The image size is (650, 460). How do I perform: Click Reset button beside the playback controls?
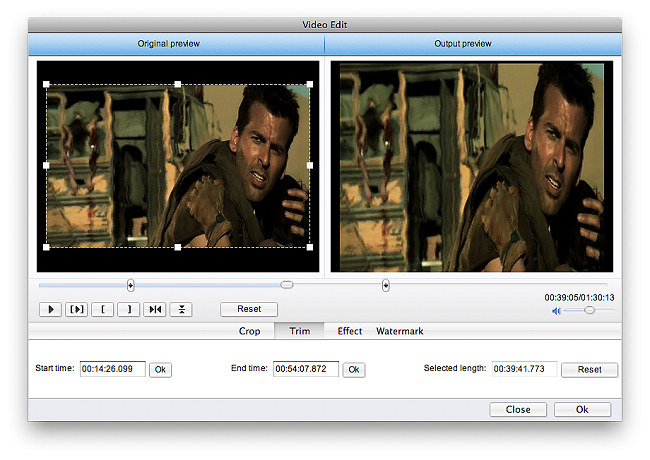point(249,309)
